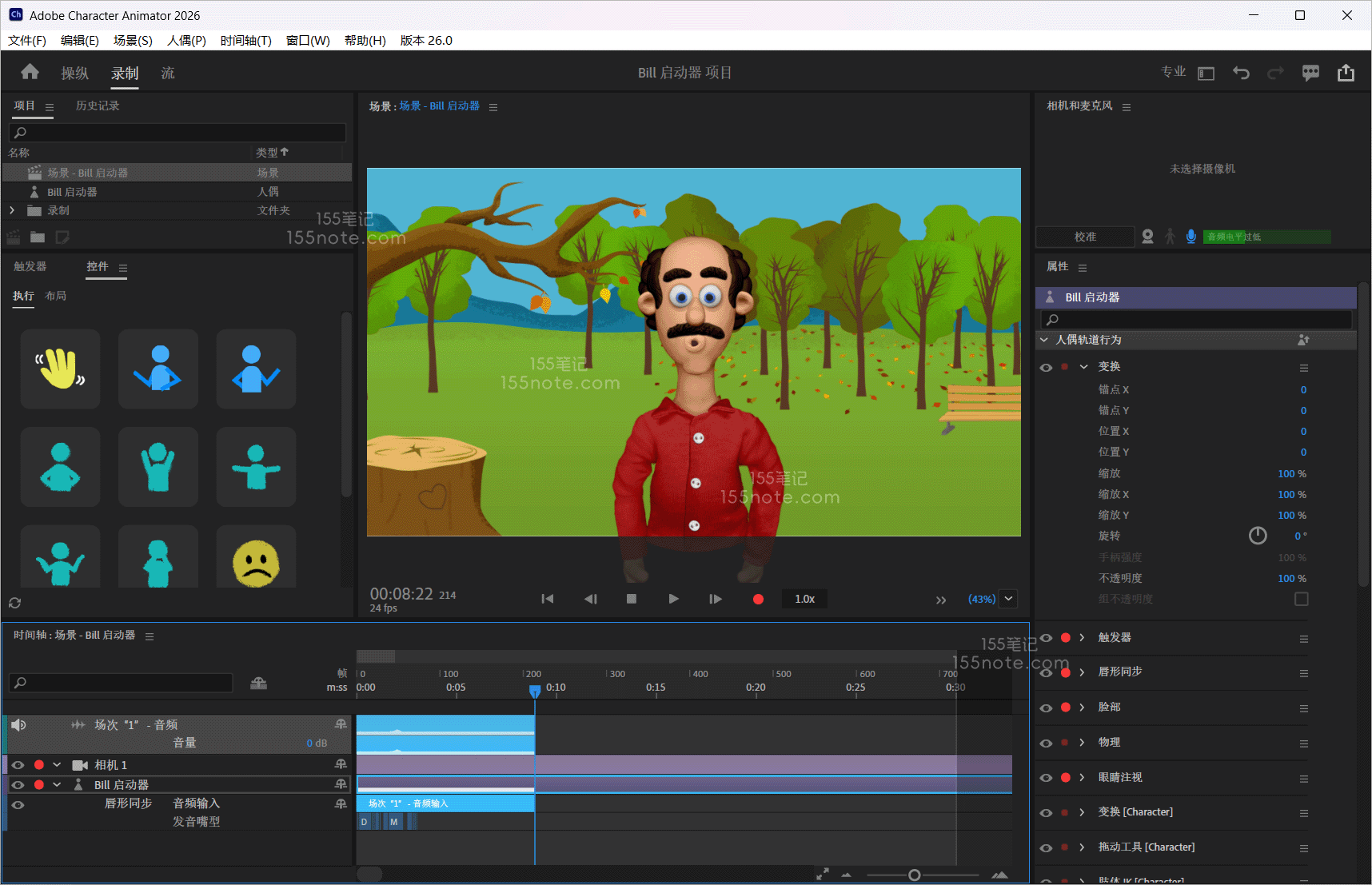Toggle the 组不透明度 checkbox

(1301, 599)
